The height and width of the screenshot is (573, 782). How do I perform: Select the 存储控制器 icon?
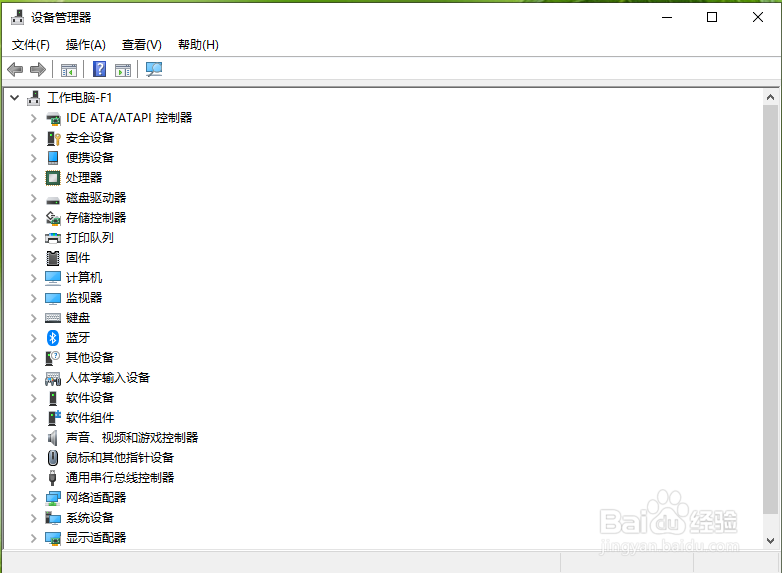pyautogui.click(x=53, y=218)
